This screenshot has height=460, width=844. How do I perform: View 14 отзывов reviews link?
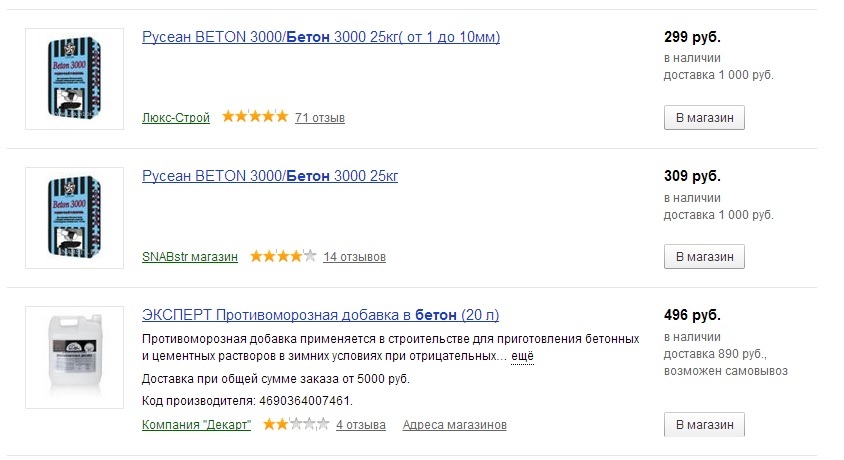(354, 257)
